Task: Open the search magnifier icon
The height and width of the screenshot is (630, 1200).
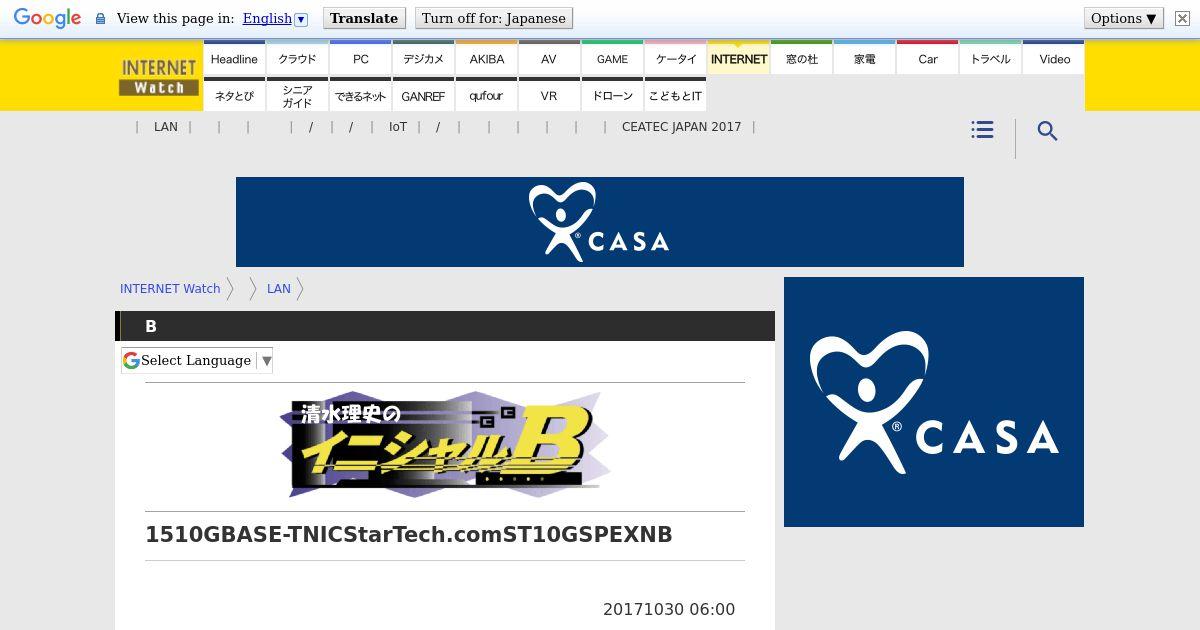Action: coord(1047,131)
